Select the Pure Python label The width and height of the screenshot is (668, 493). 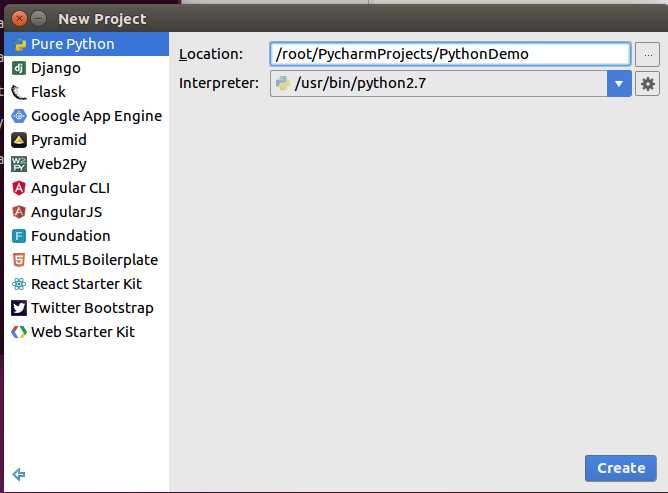pyautogui.click(x=73, y=44)
